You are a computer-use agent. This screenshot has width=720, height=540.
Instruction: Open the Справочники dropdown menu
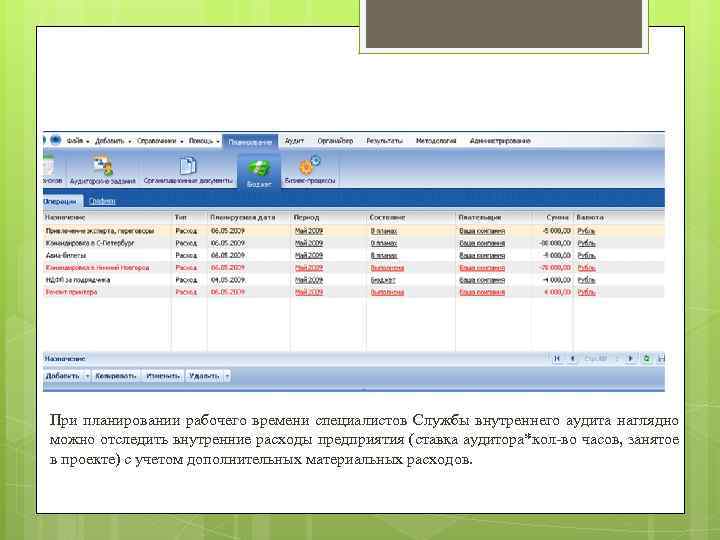click(160, 141)
